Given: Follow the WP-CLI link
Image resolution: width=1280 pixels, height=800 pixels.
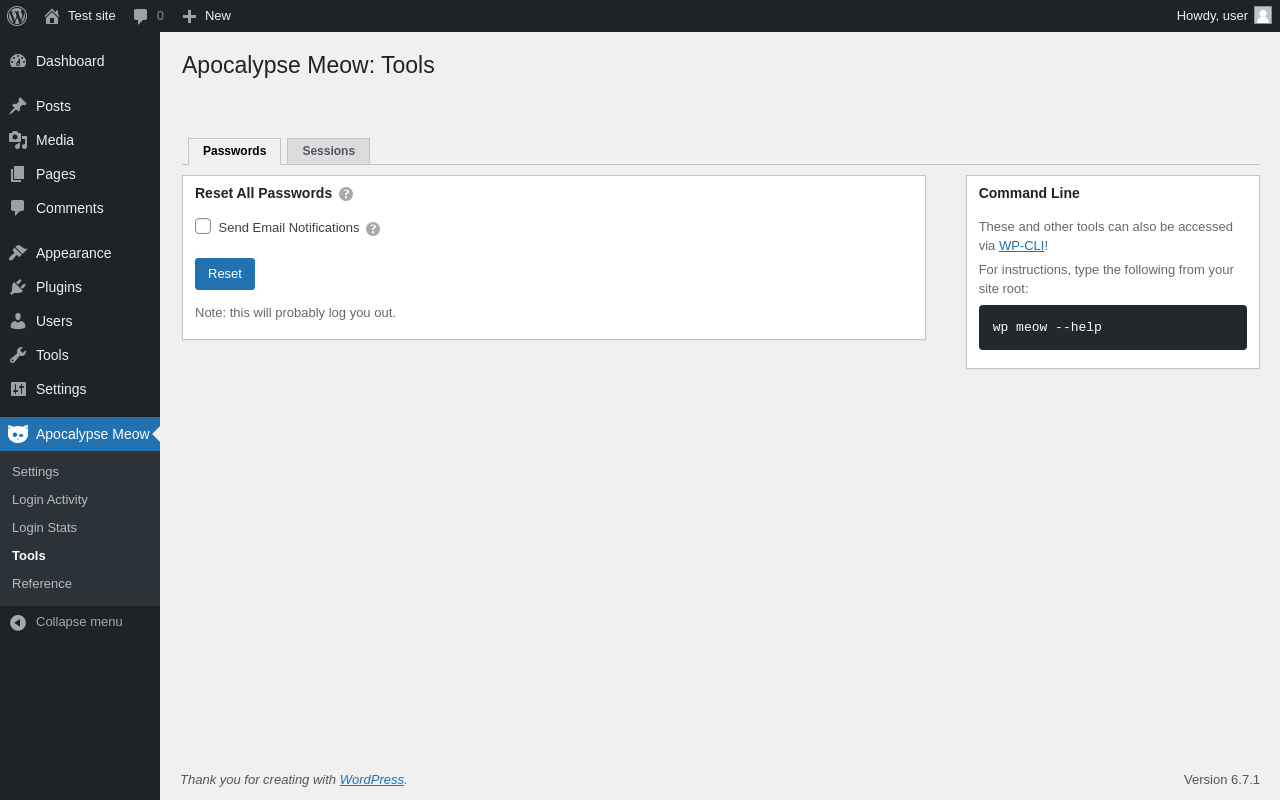Looking at the screenshot, I should pos(1021,246).
